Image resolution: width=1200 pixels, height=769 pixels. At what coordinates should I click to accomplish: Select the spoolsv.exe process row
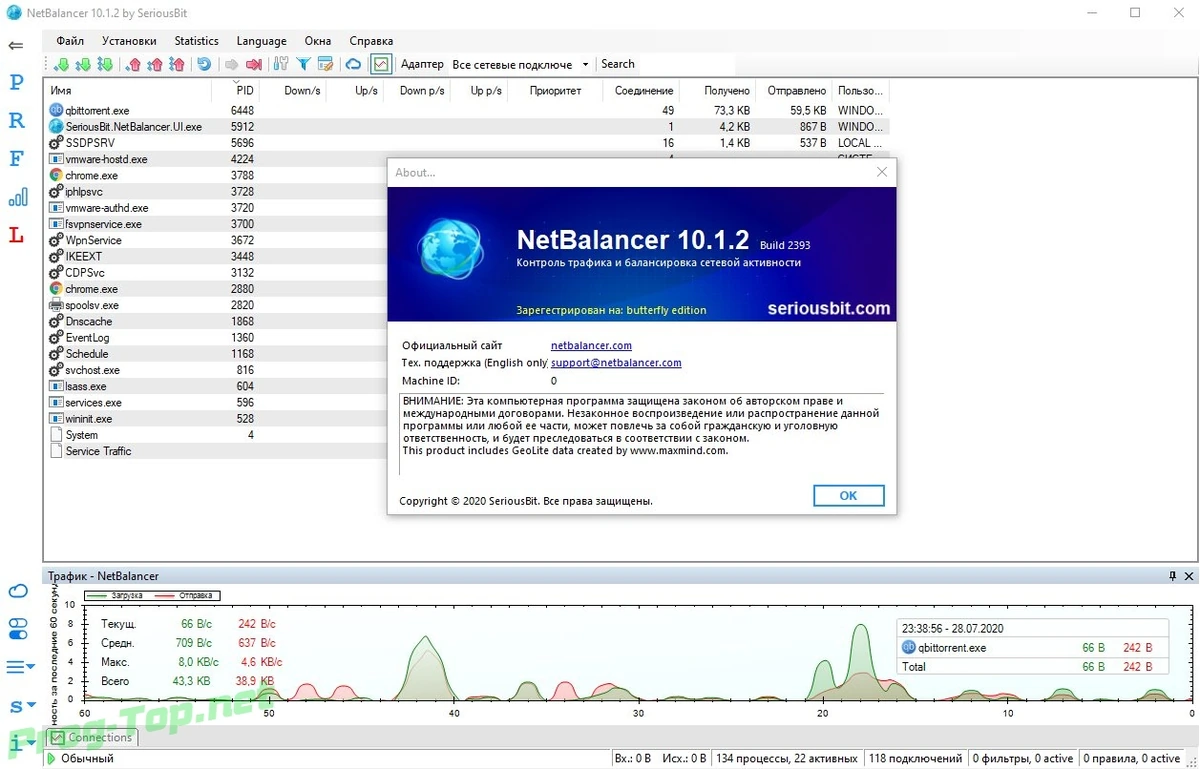point(216,305)
